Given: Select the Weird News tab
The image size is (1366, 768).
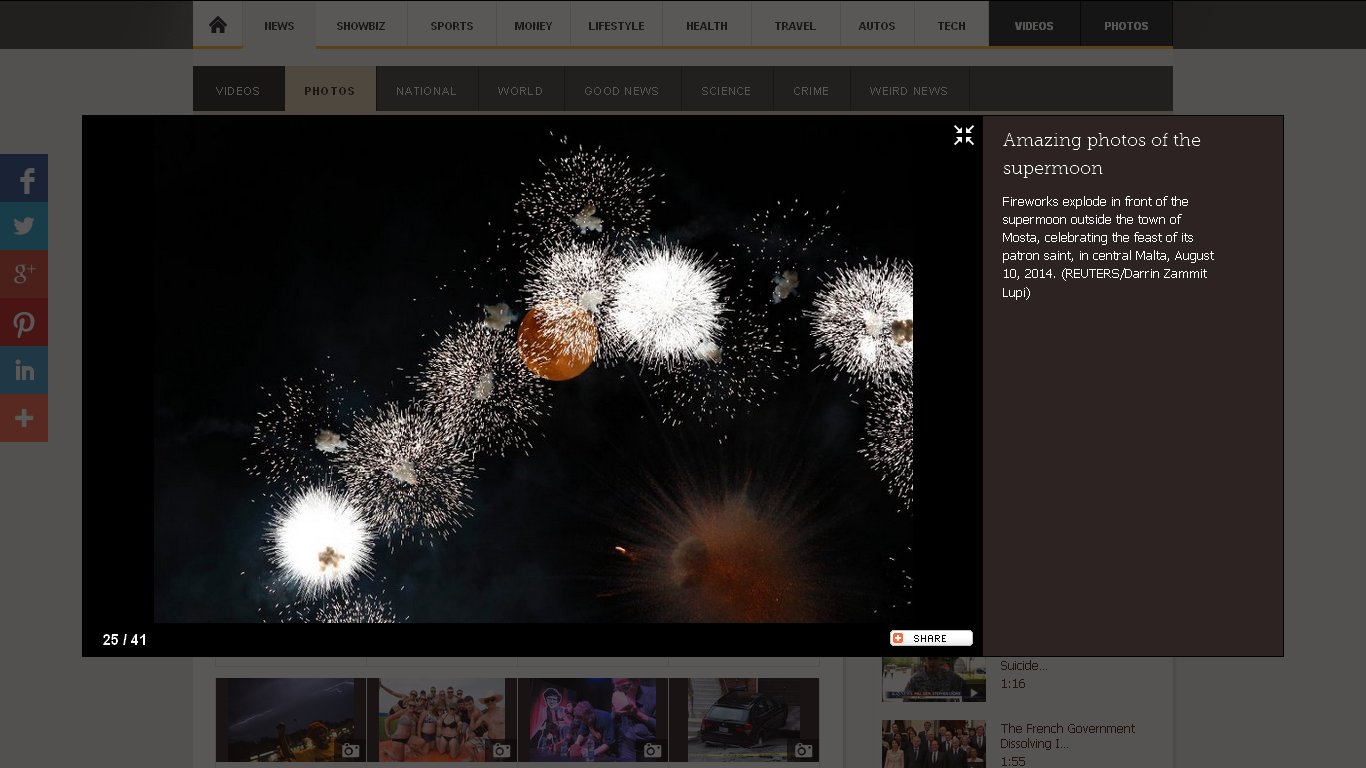Looking at the screenshot, I should [908, 91].
